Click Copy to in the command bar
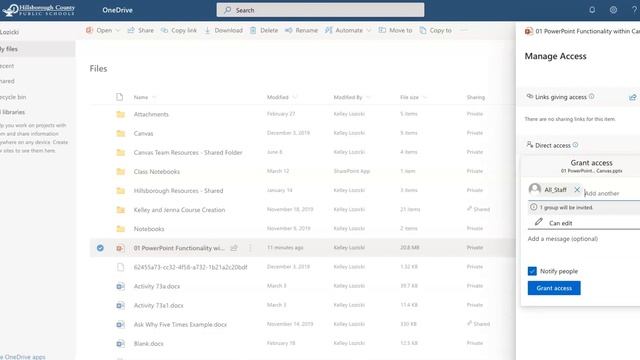The height and width of the screenshot is (360, 640). click(436, 30)
